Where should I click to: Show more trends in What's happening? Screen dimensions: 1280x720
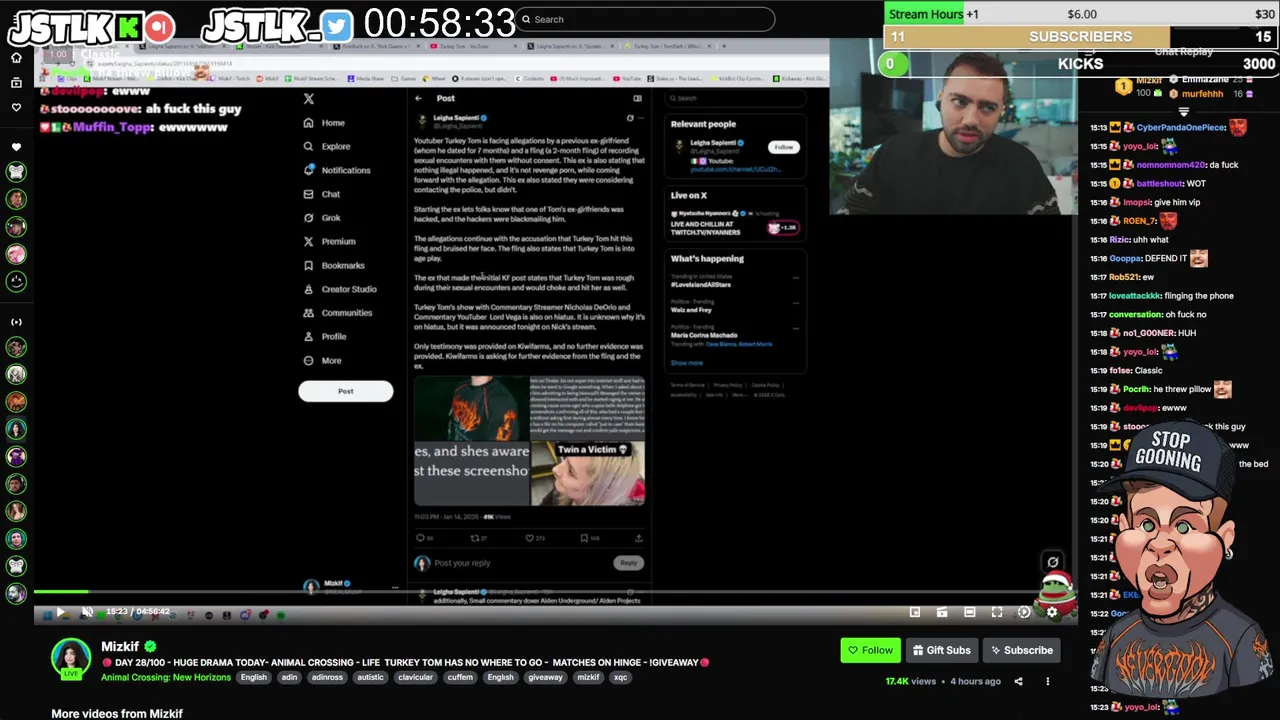pos(687,363)
